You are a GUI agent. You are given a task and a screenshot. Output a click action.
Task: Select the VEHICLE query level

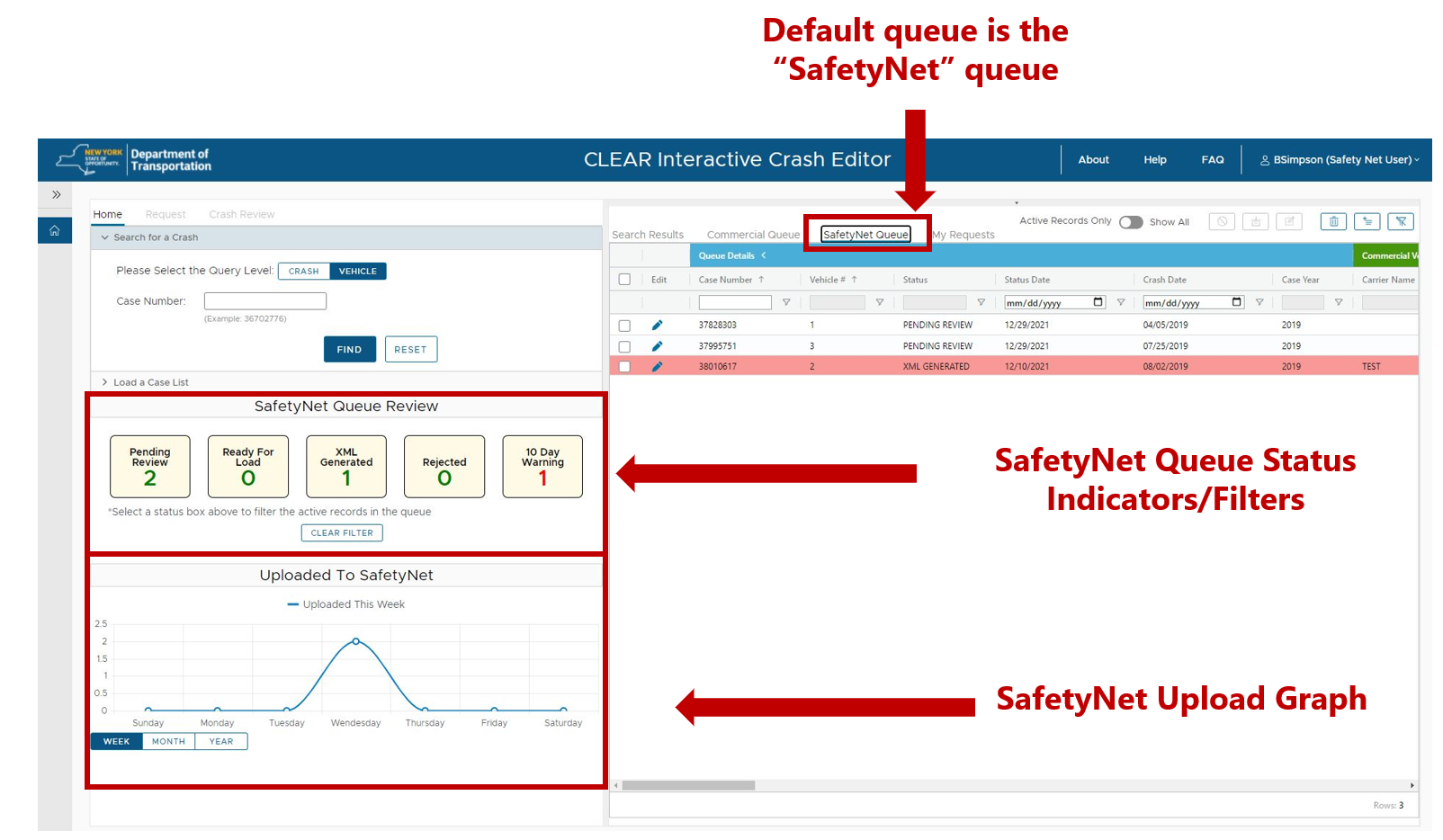point(358,271)
